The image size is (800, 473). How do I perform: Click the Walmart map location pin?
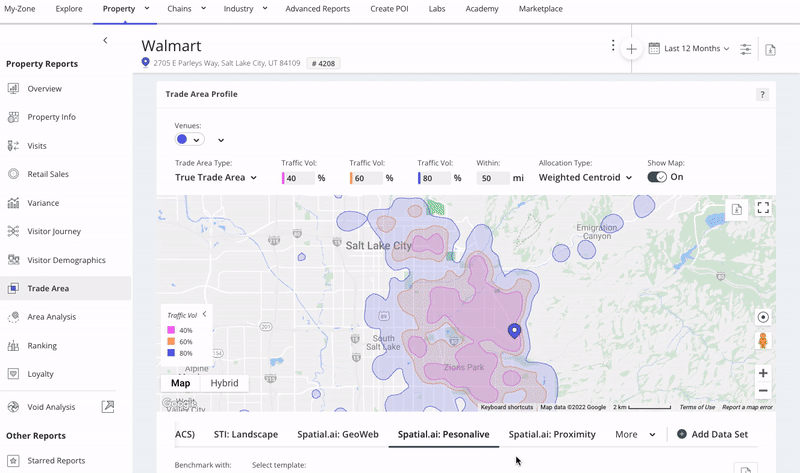click(x=514, y=331)
